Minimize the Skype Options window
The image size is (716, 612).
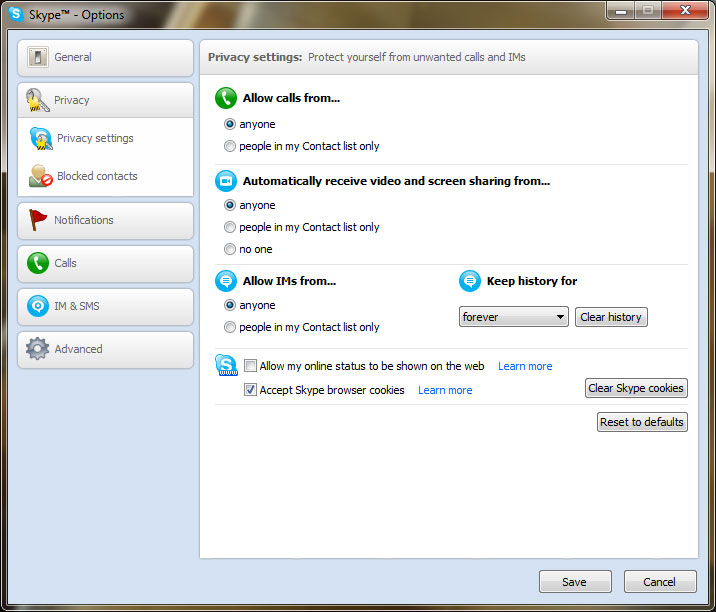(x=621, y=10)
